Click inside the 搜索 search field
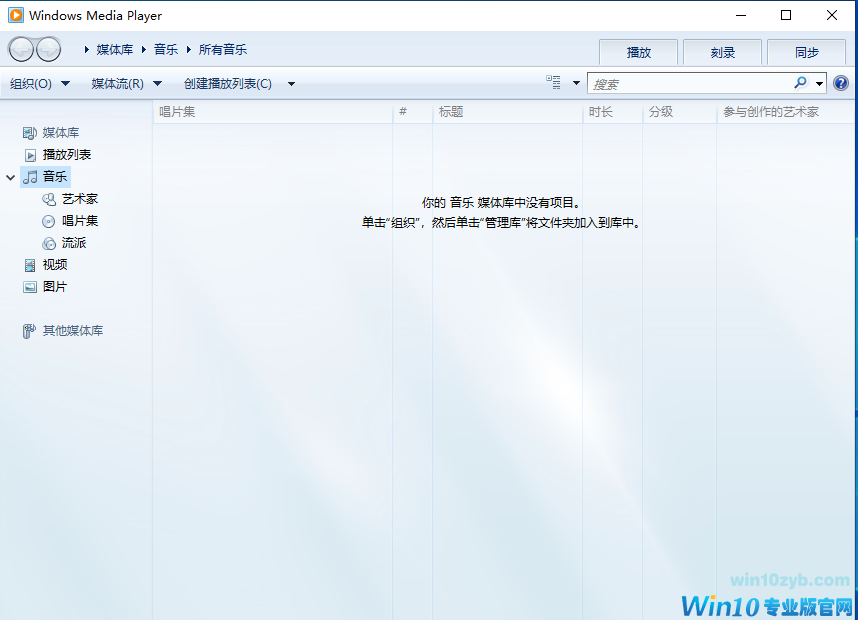The width and height of the screenshot is (858, 620). [690, 83]
